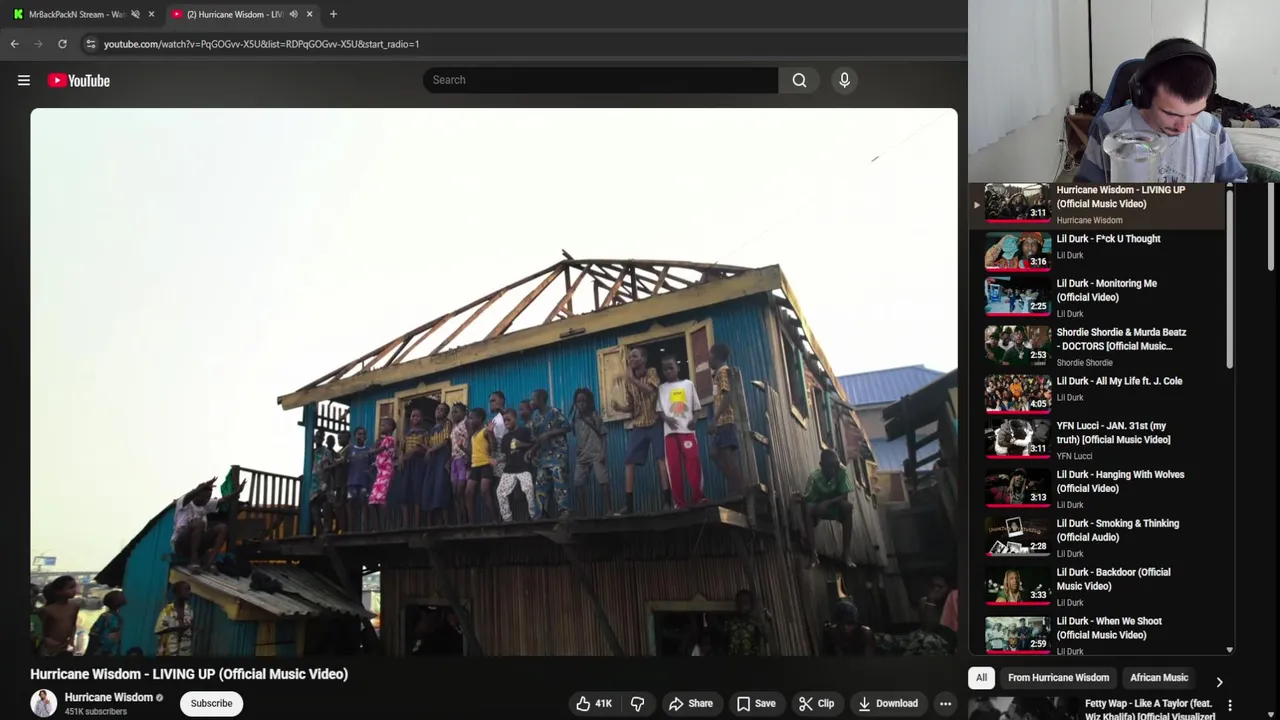1280x720 pixels.
Task: Open more actions ellipsis below the video
Action: pyautogui.click(x=945, y=703)
